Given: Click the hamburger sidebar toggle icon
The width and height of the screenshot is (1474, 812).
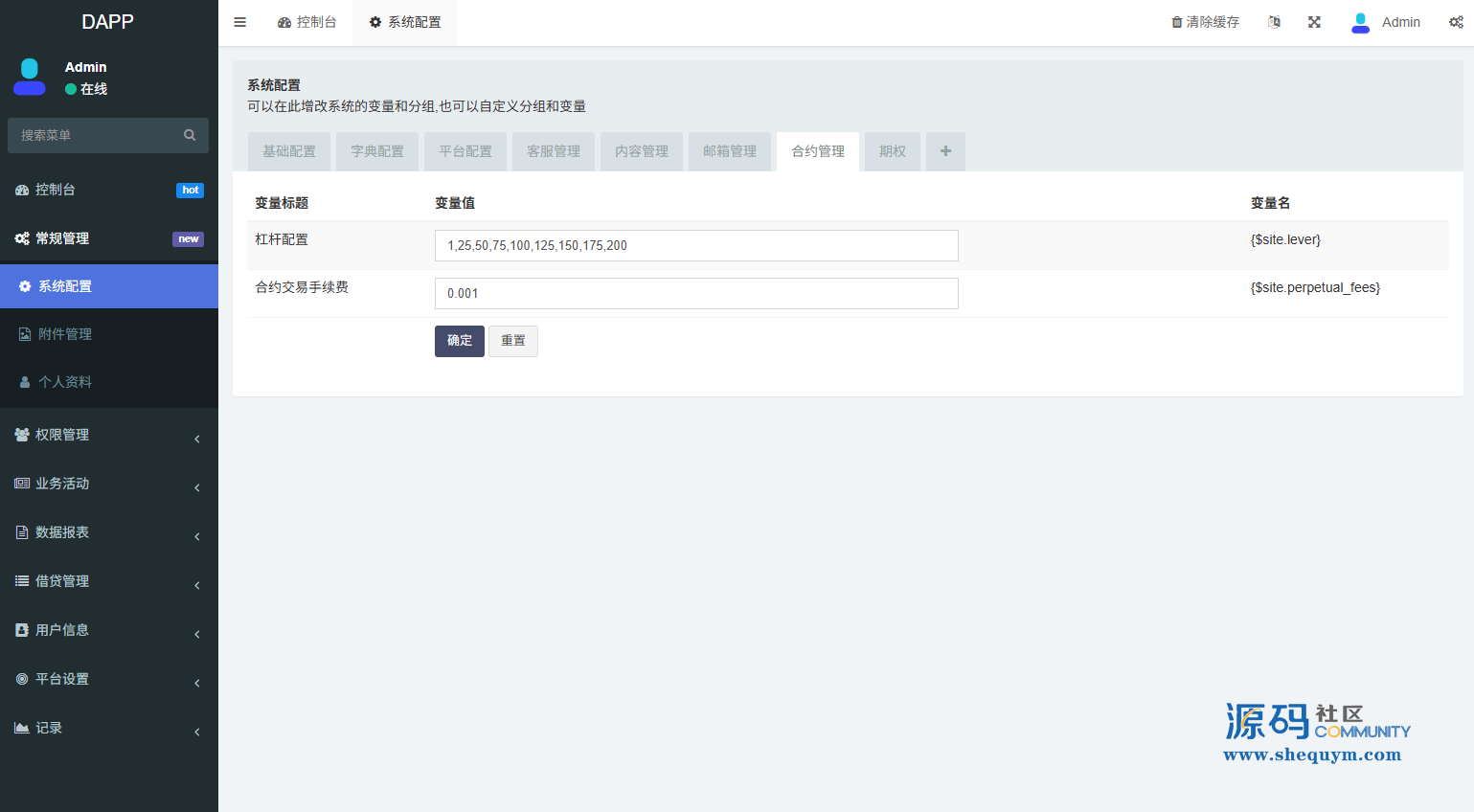Looking at the screenshot, I should tap(240, 22).
